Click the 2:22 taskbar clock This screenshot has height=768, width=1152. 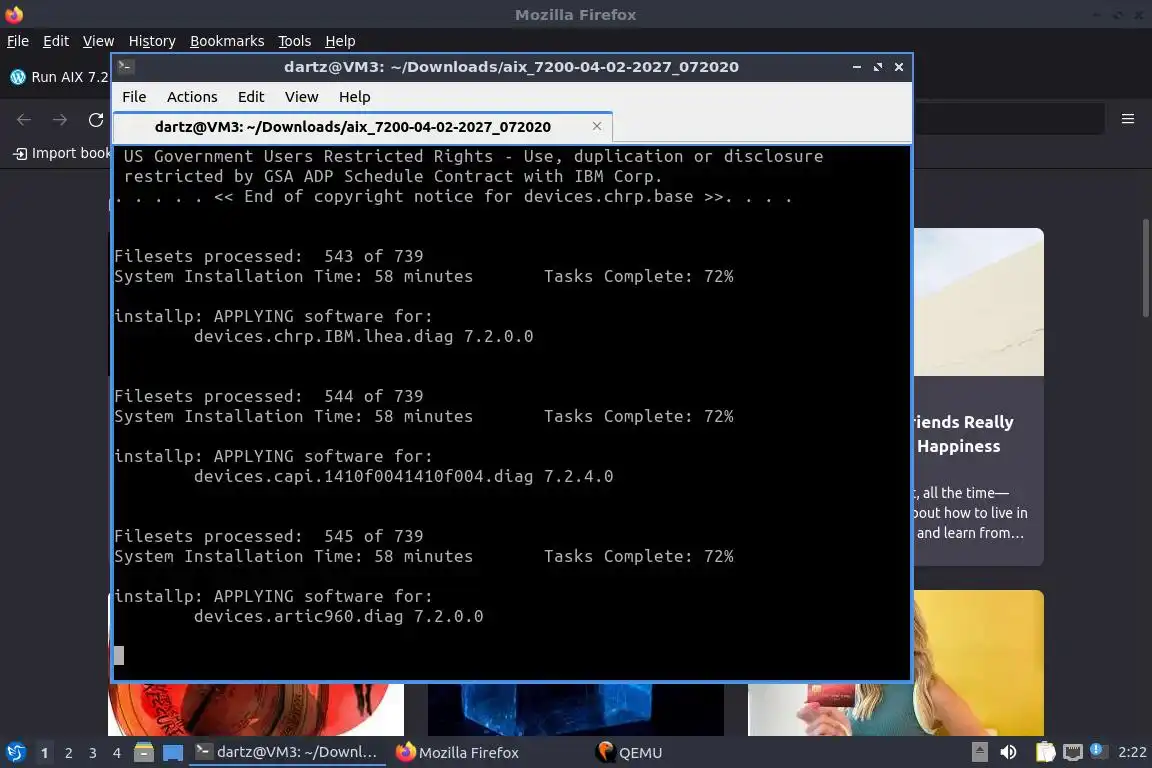[x=1131, y=752]
